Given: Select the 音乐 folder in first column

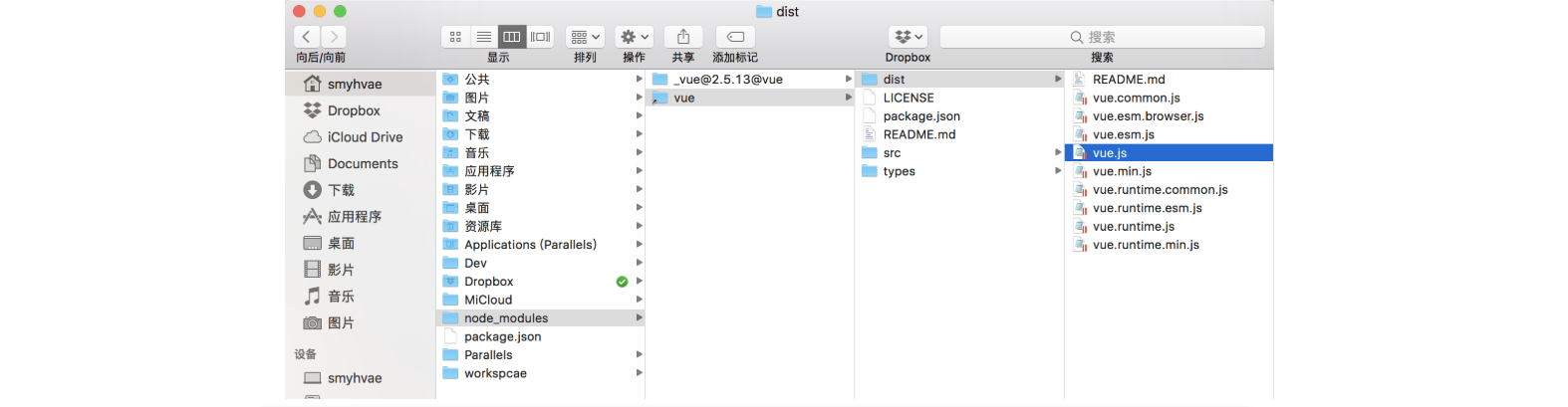Looking at the screenshot, I should point(540,152).
